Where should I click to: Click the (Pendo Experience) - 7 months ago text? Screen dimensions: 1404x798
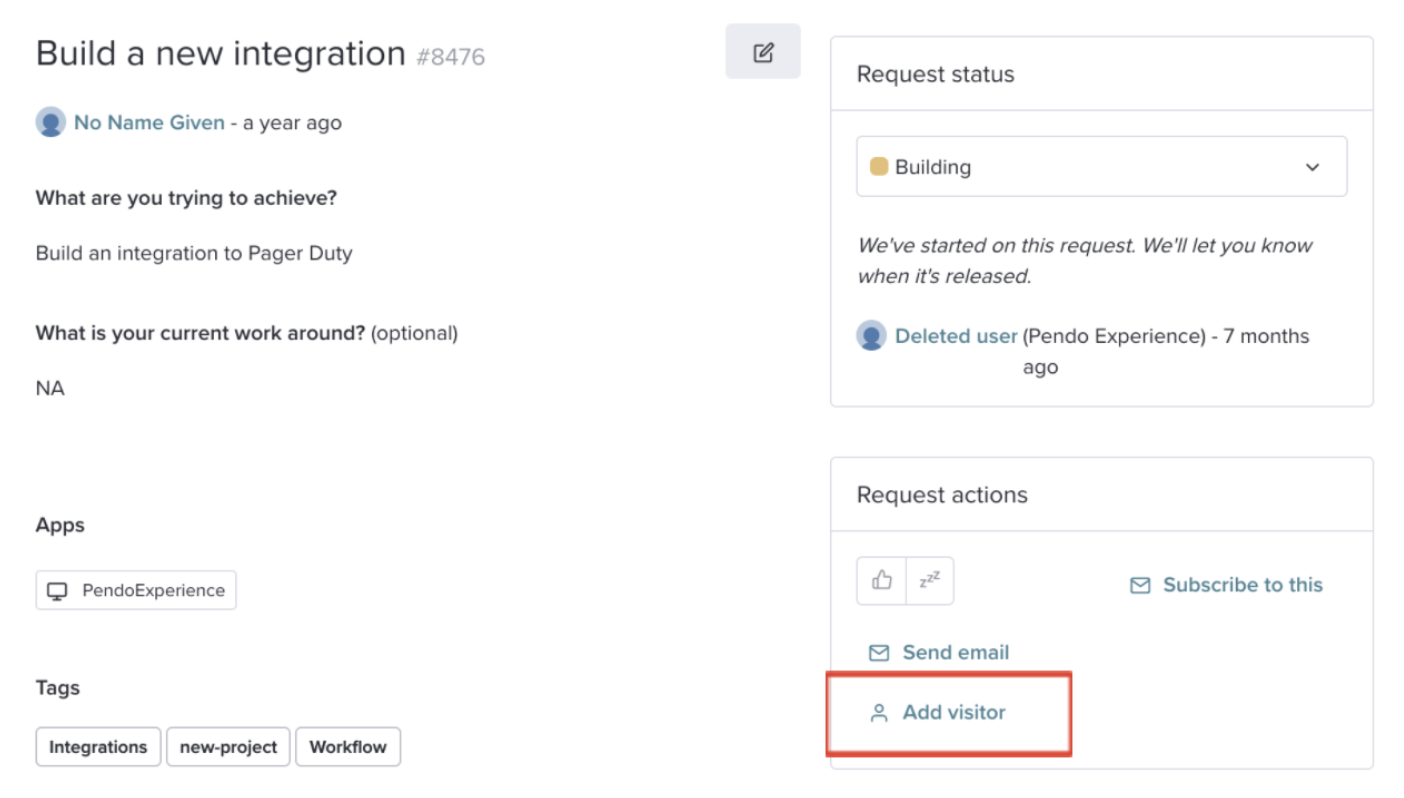point(1166,351)
